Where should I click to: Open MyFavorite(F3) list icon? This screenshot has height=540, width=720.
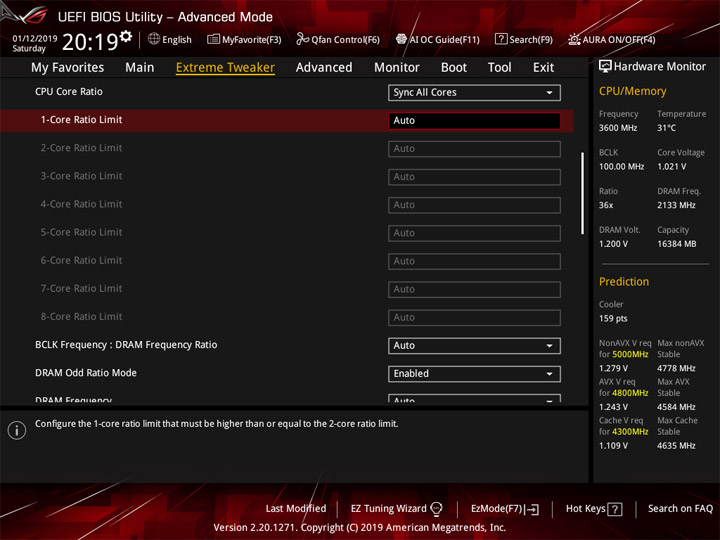tap(213, 39)
